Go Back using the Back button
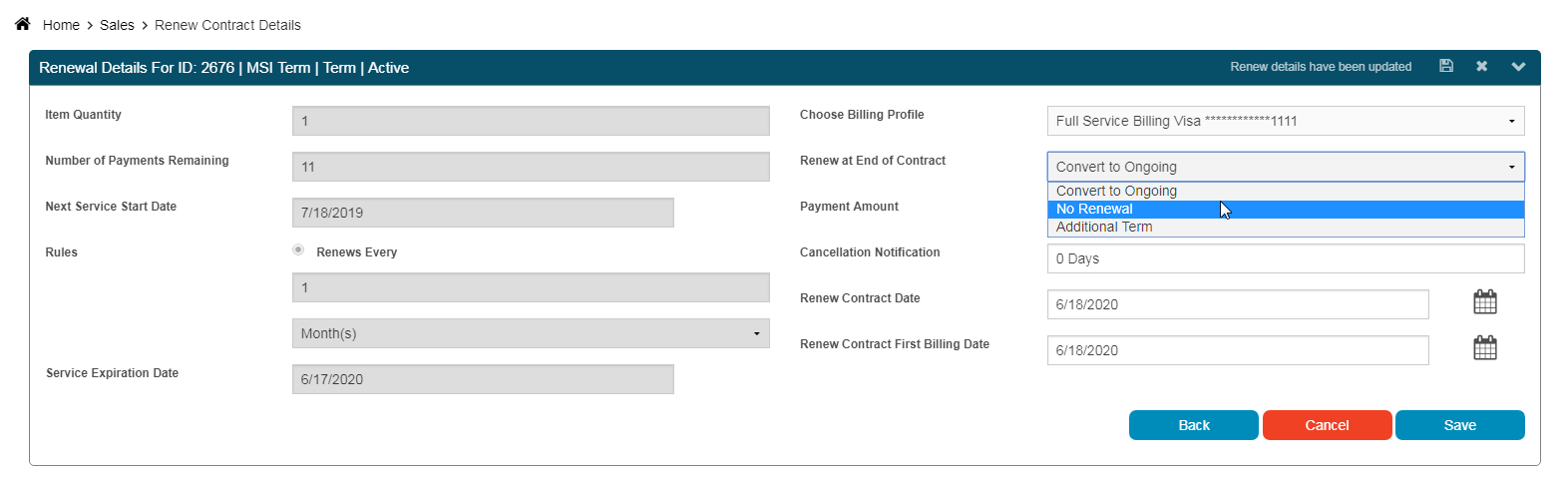The width and height of the screenshot is (1568, 486). (1194, 425)
